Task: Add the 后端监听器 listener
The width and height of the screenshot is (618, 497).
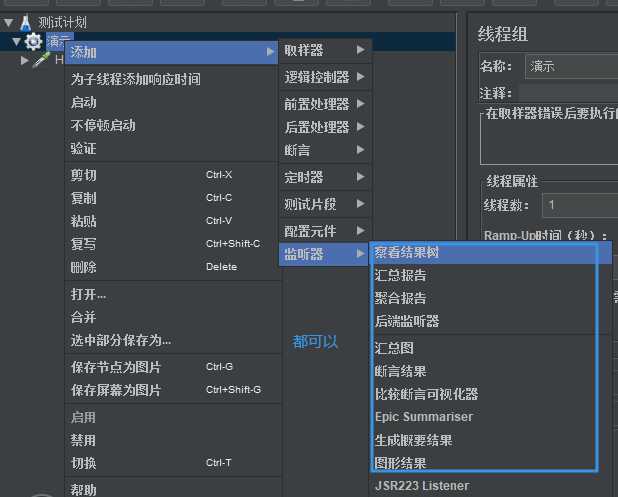Action: 491,321
